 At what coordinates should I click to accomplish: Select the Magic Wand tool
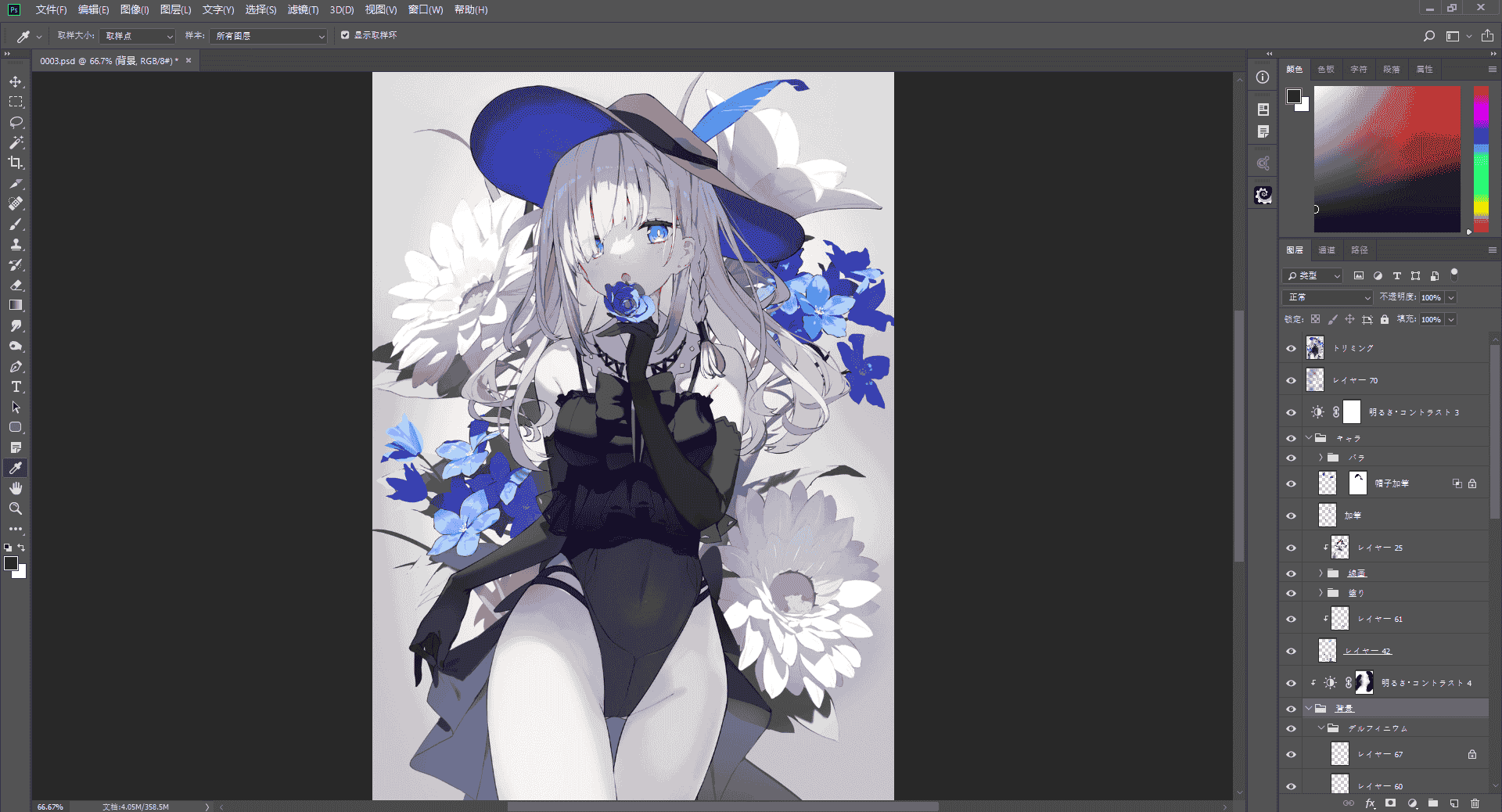tap(16, 142)
